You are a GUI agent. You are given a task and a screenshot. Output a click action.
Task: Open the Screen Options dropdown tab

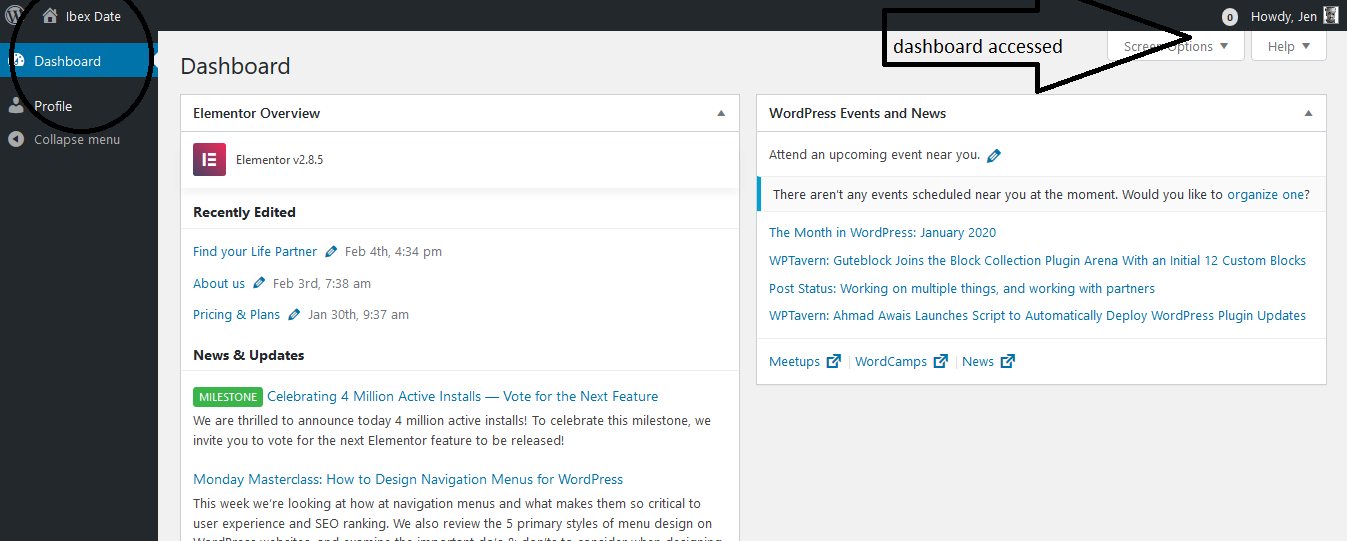pyautogui.click(x=1176, y=46)
